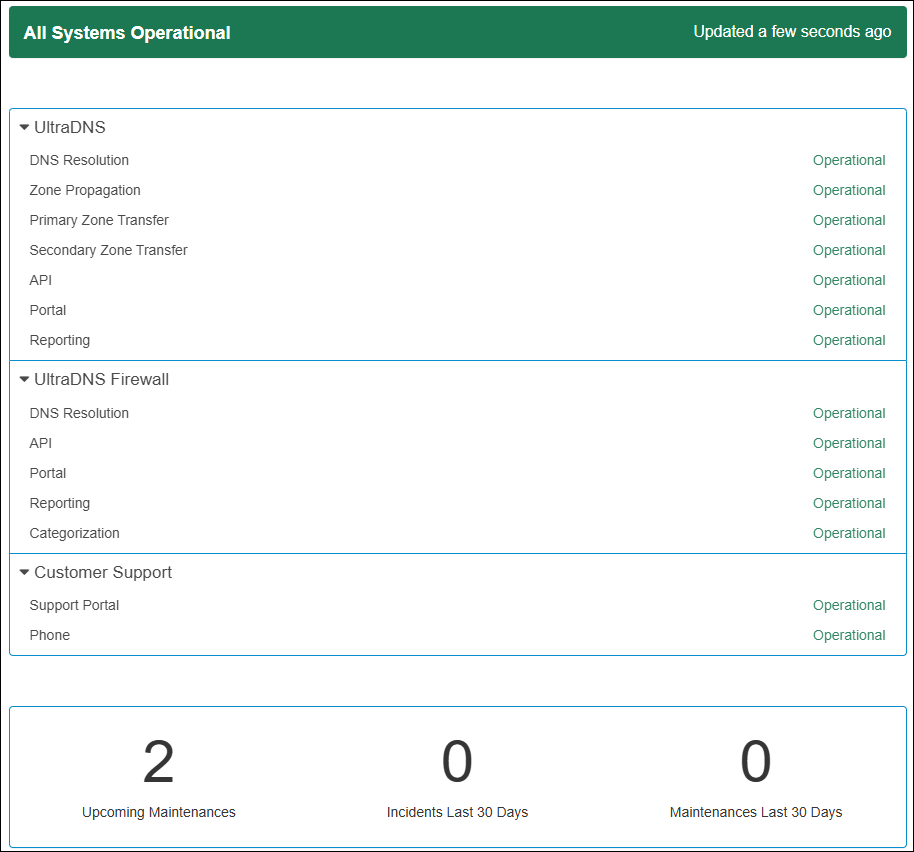Click Operational status beside Categorization
Screen dimensions: 914x852
(x=848, y=533)
